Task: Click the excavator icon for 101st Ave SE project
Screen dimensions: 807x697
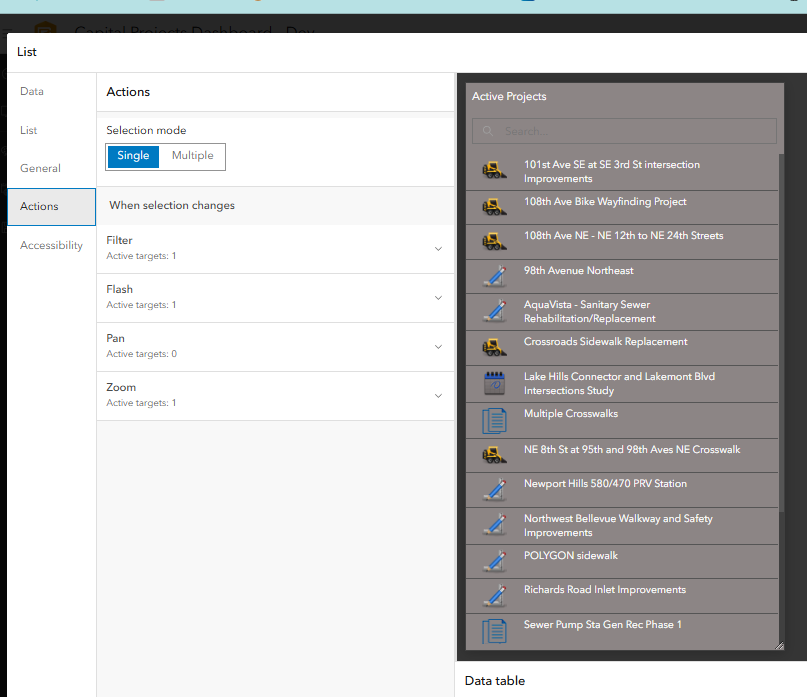Action: coord(494,170)
